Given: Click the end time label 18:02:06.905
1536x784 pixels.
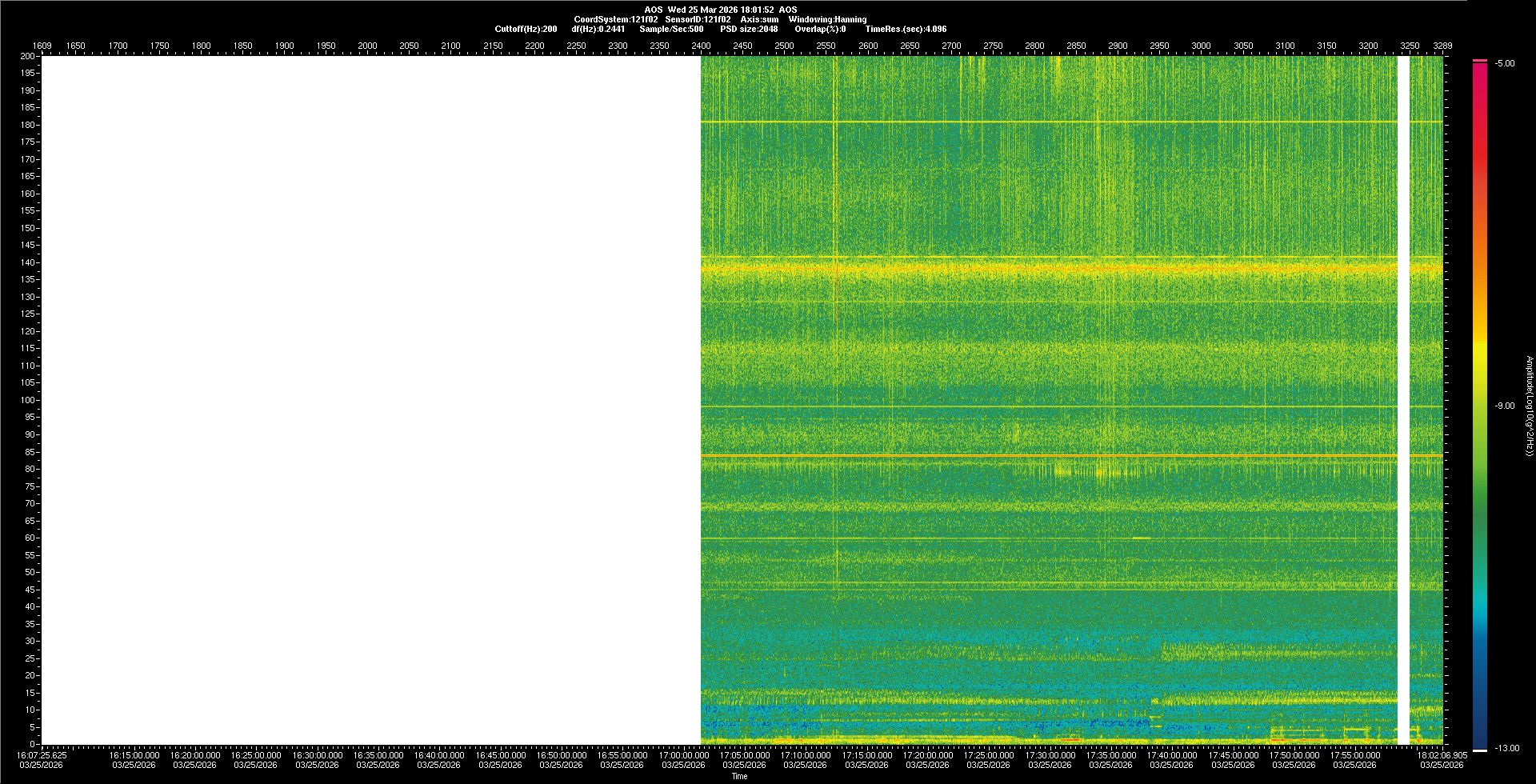Looking at the screenshot, I should 1442,754.
